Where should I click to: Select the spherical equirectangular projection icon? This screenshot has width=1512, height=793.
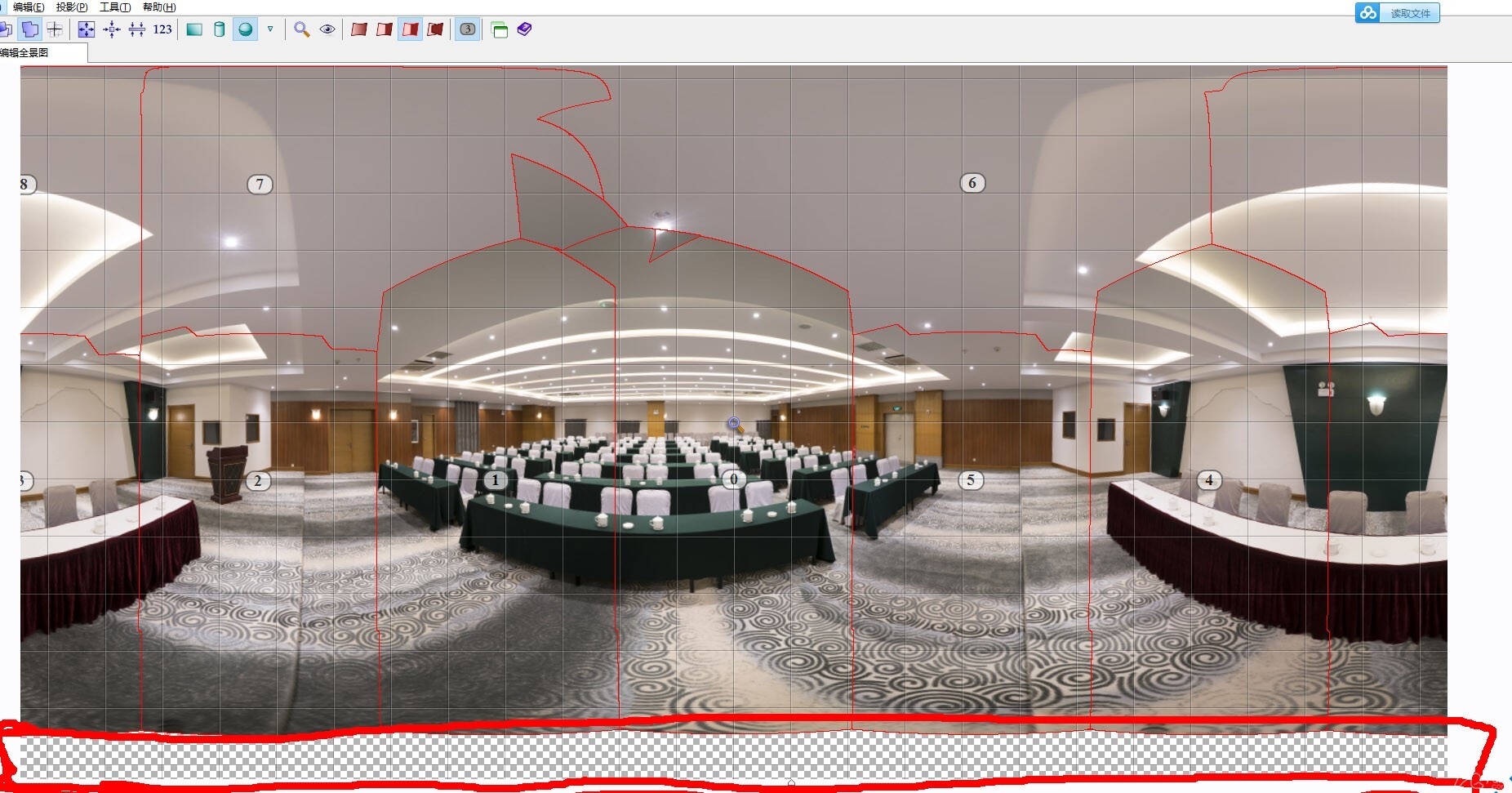point(245,30)
